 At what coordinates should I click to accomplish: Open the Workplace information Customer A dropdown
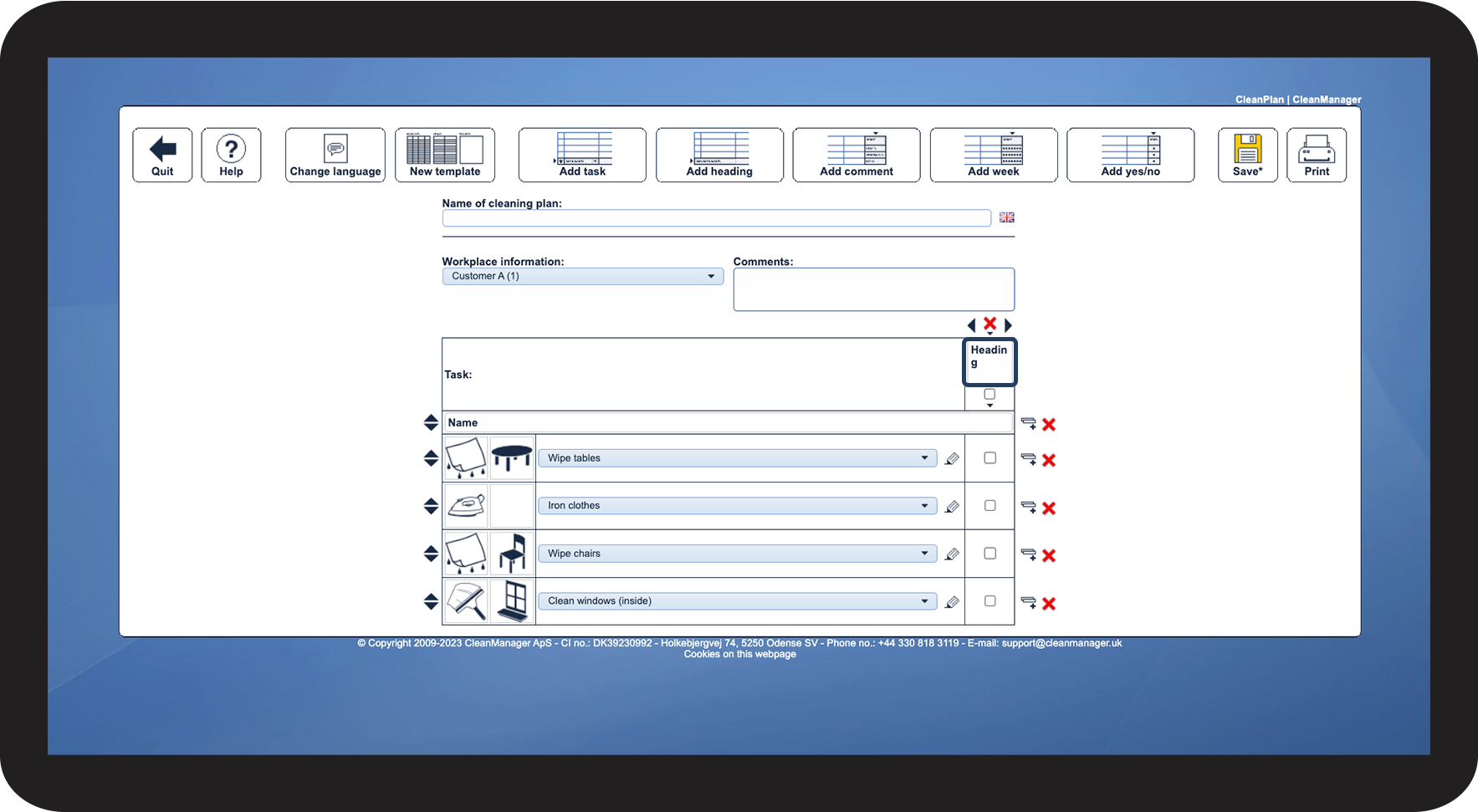[x=583, y=276]
